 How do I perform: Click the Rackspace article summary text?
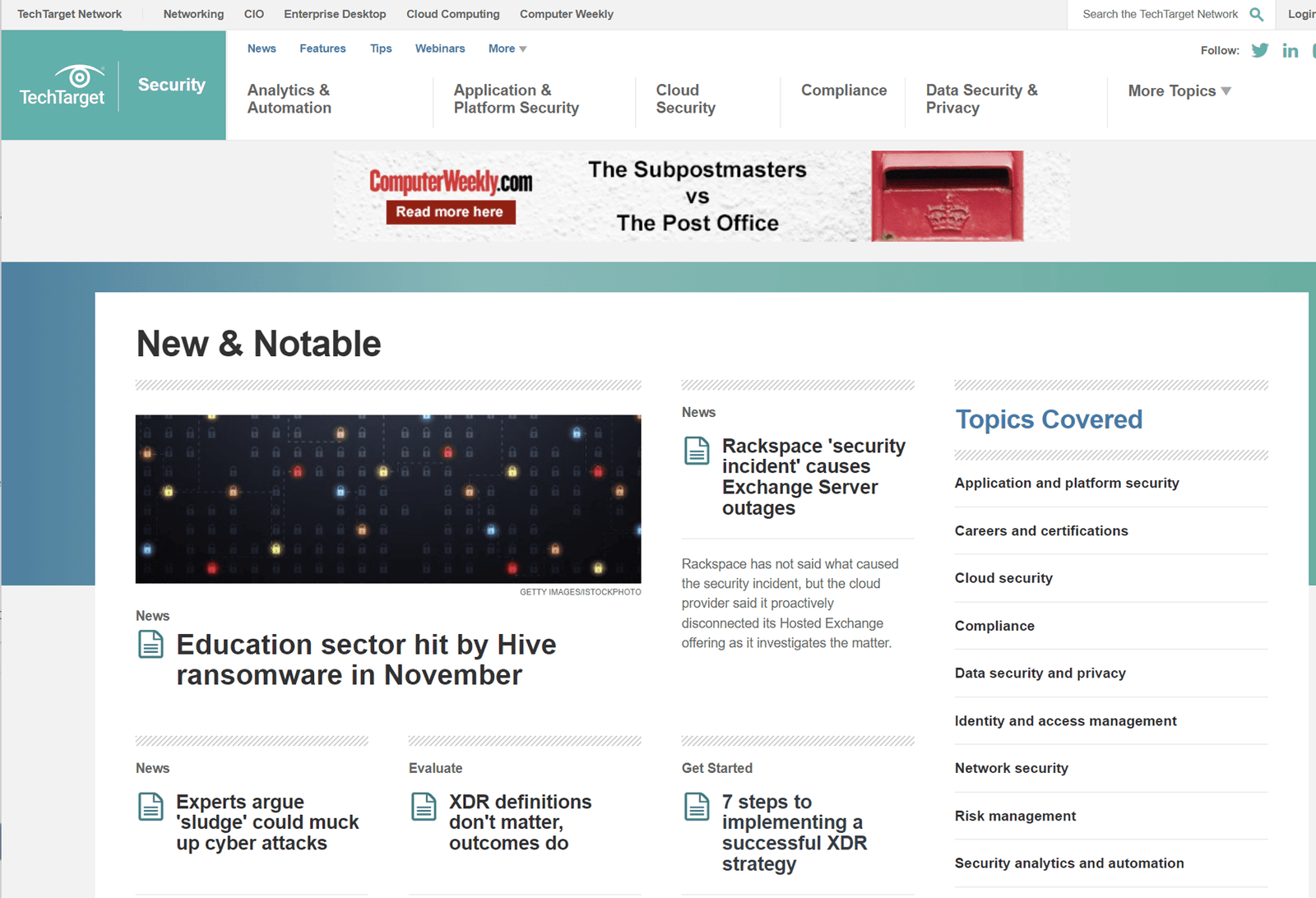click(x=790, y=604)
